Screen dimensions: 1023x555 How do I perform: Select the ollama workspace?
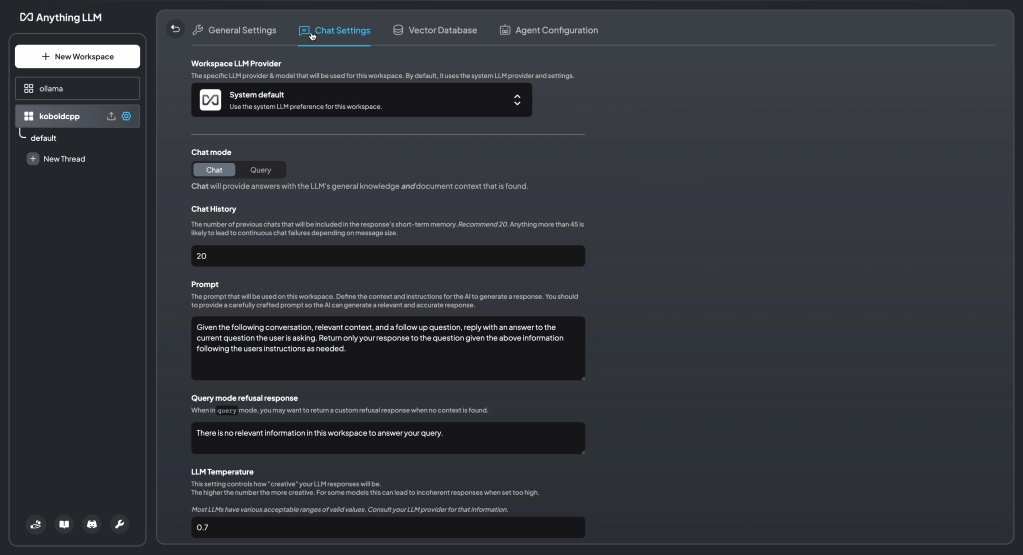pyautogui.click(x=77, y=88)
